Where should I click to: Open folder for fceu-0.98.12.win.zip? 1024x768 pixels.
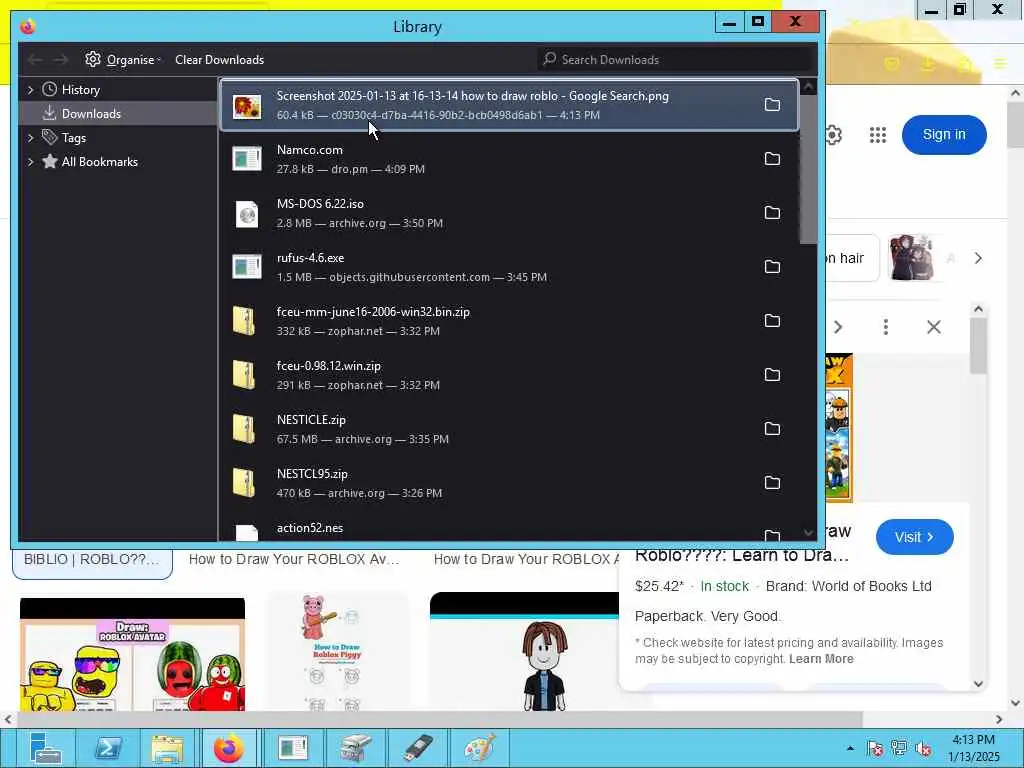click(772, 375)
